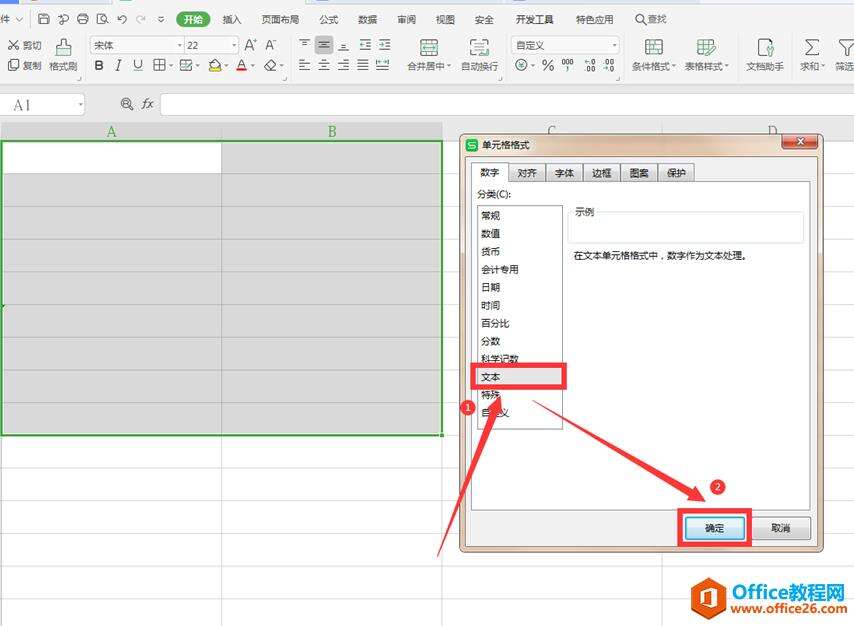This screenshot has width=854, height=626.
Task: Select 数值 category in the list
Action: 519,233
